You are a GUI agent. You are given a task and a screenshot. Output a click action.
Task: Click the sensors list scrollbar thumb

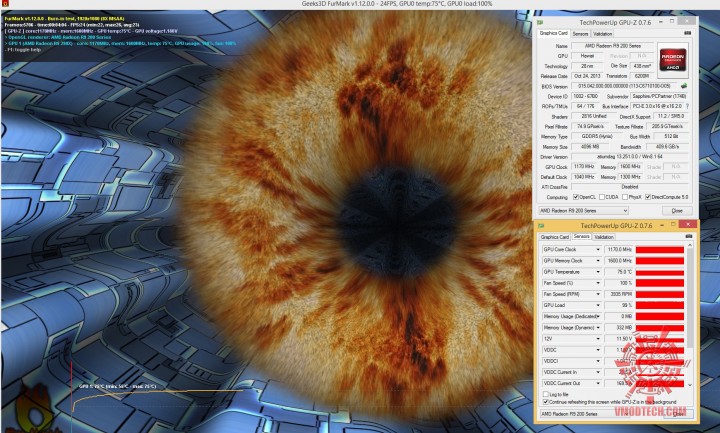690,298
